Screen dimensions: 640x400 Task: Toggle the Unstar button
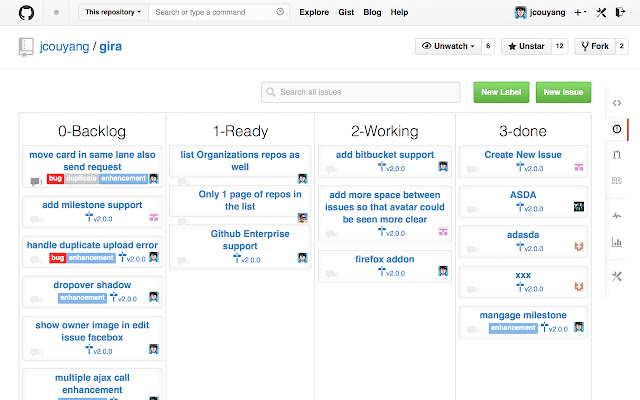pyautogui.click(x=525, y=46)
